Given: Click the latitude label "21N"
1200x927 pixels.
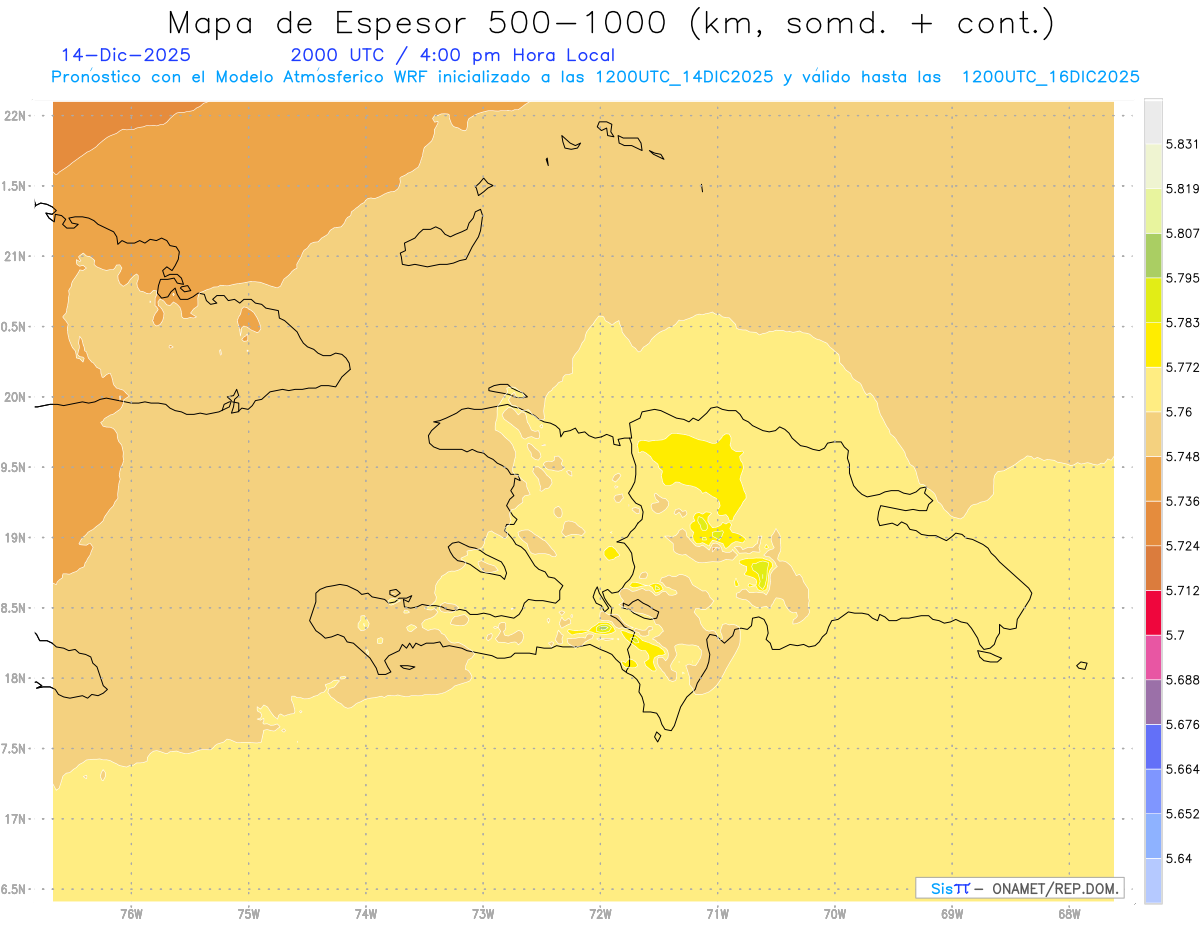Looking at the screenshot, I should click(x=14, y=256).
